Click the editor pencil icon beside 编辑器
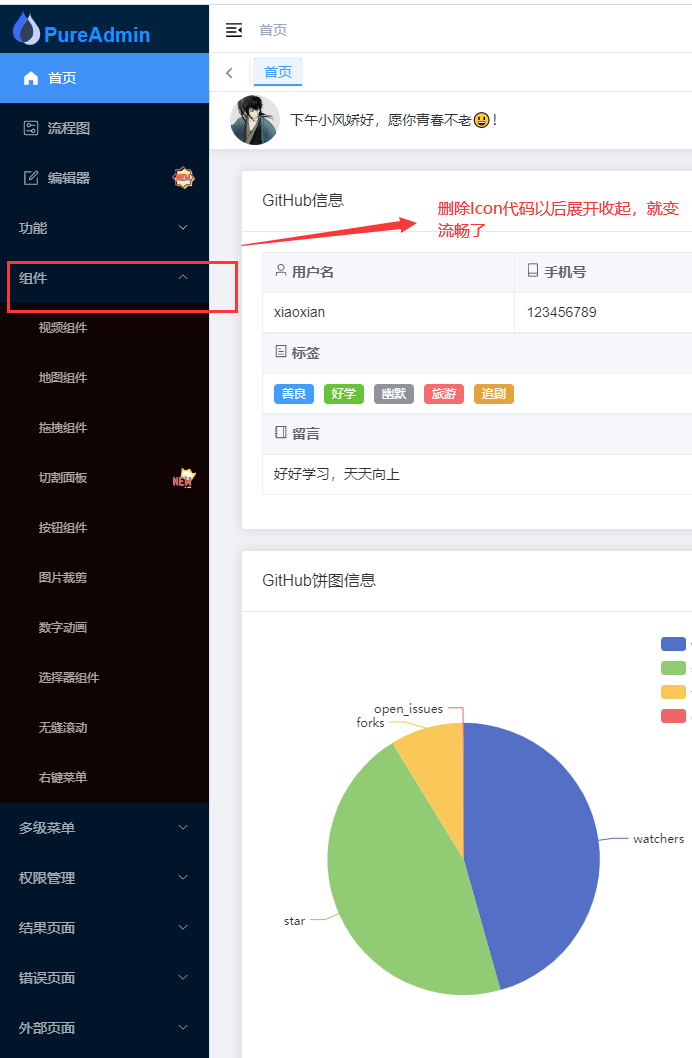This screenshot has height=1058, width=692. (31, 178)
